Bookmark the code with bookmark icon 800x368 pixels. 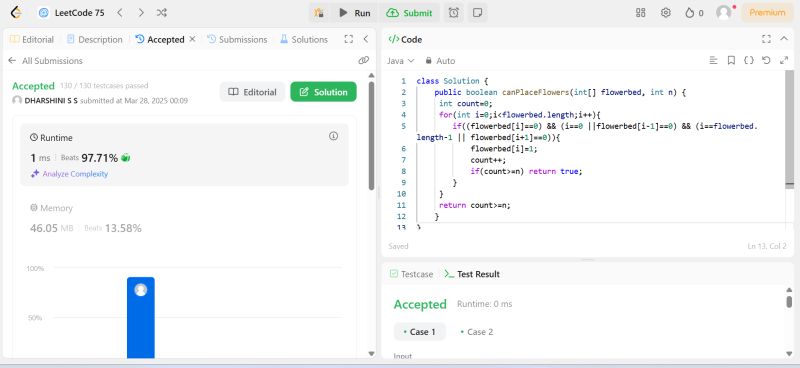coord(731,60)
